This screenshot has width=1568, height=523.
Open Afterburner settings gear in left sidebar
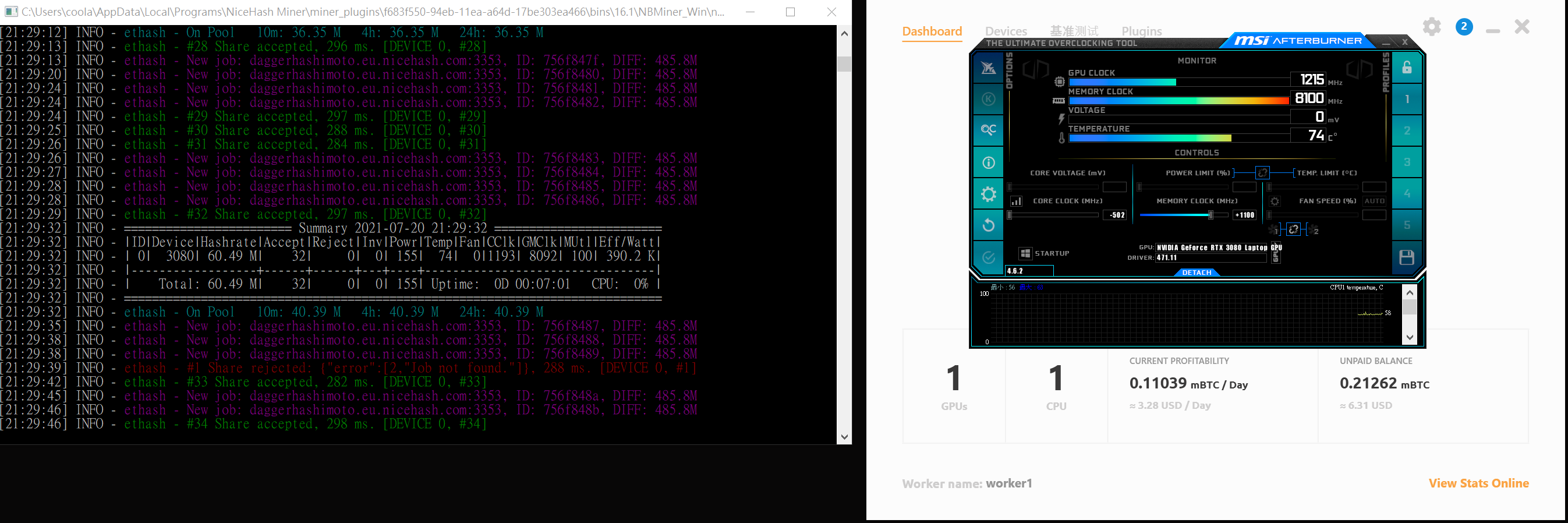[988, 194]
